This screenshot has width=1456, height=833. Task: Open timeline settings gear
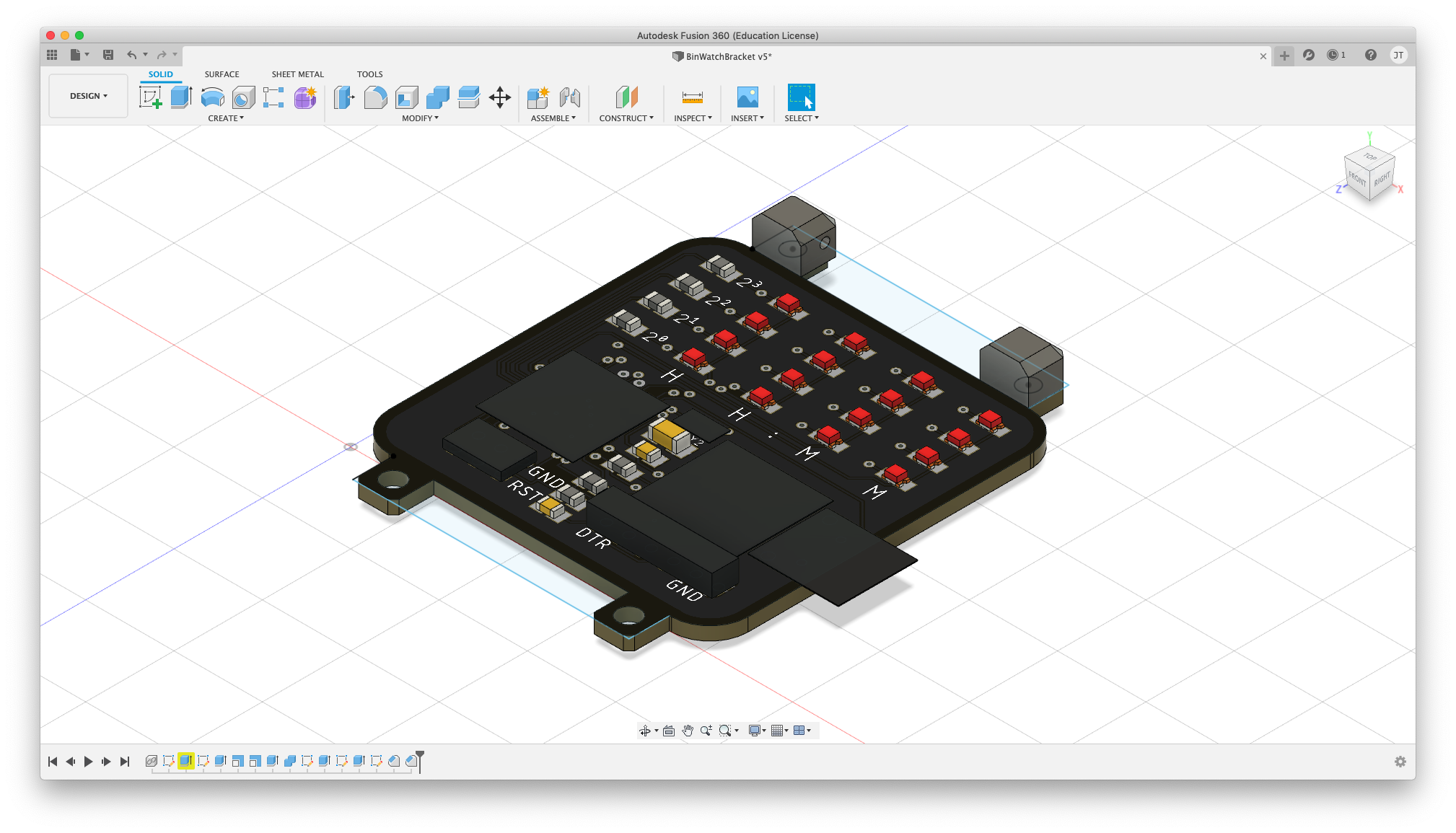pyautogui.click(x=1400, y=762)
